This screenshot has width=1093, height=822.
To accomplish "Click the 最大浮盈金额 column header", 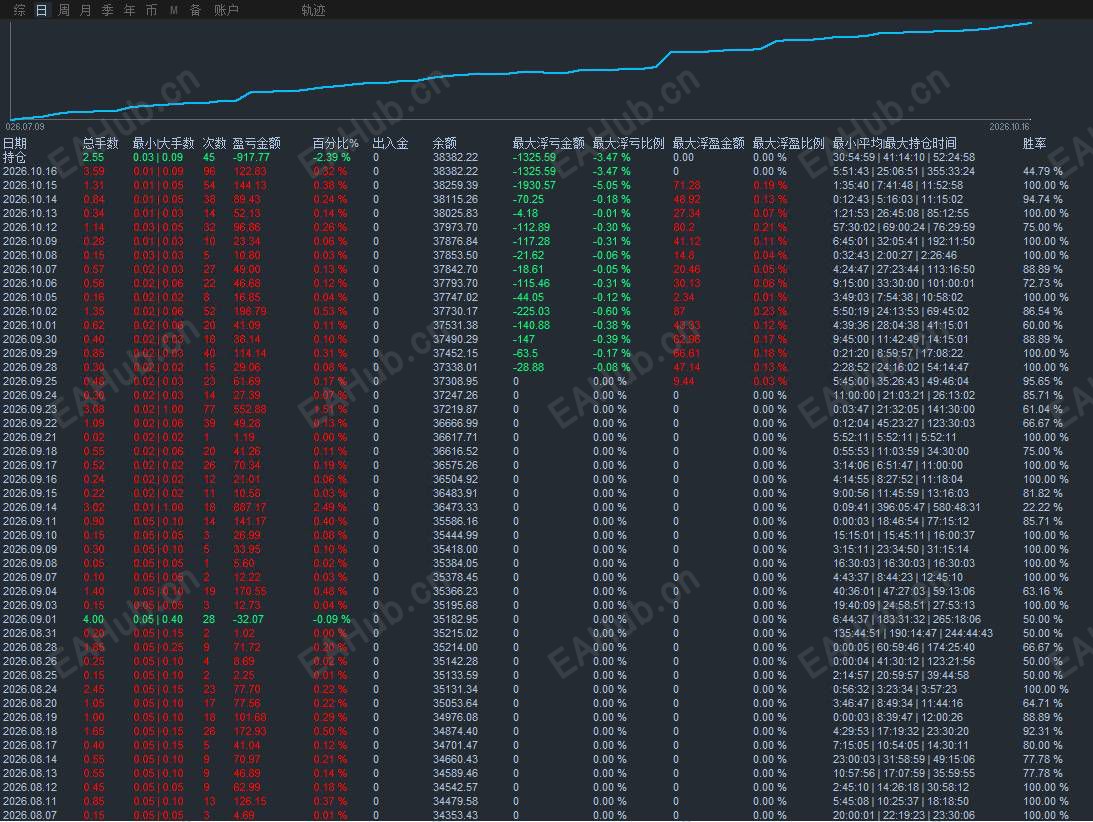I will tap(708, 144).
